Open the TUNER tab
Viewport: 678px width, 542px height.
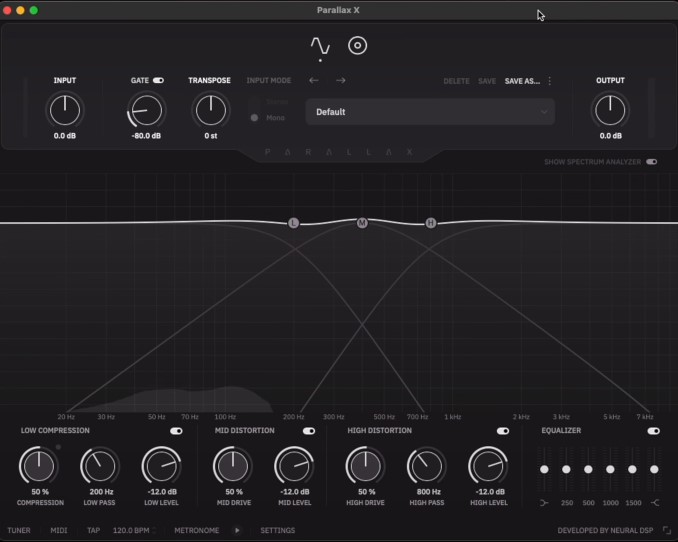19,530
